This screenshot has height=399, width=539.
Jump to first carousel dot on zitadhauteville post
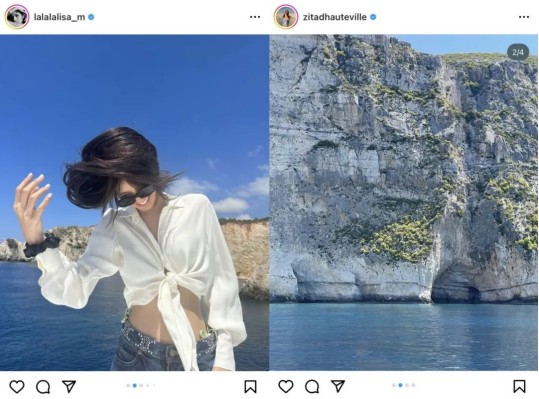(394, 385)
